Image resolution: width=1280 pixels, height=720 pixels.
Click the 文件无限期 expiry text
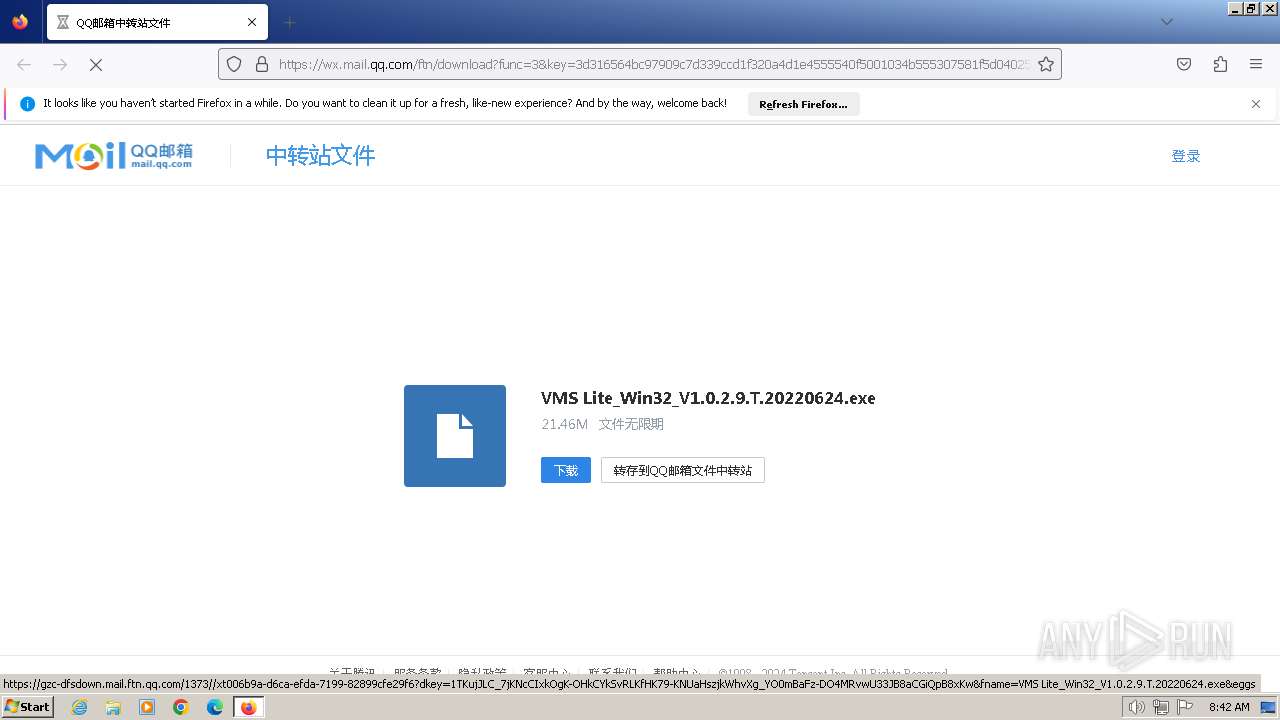631,424
